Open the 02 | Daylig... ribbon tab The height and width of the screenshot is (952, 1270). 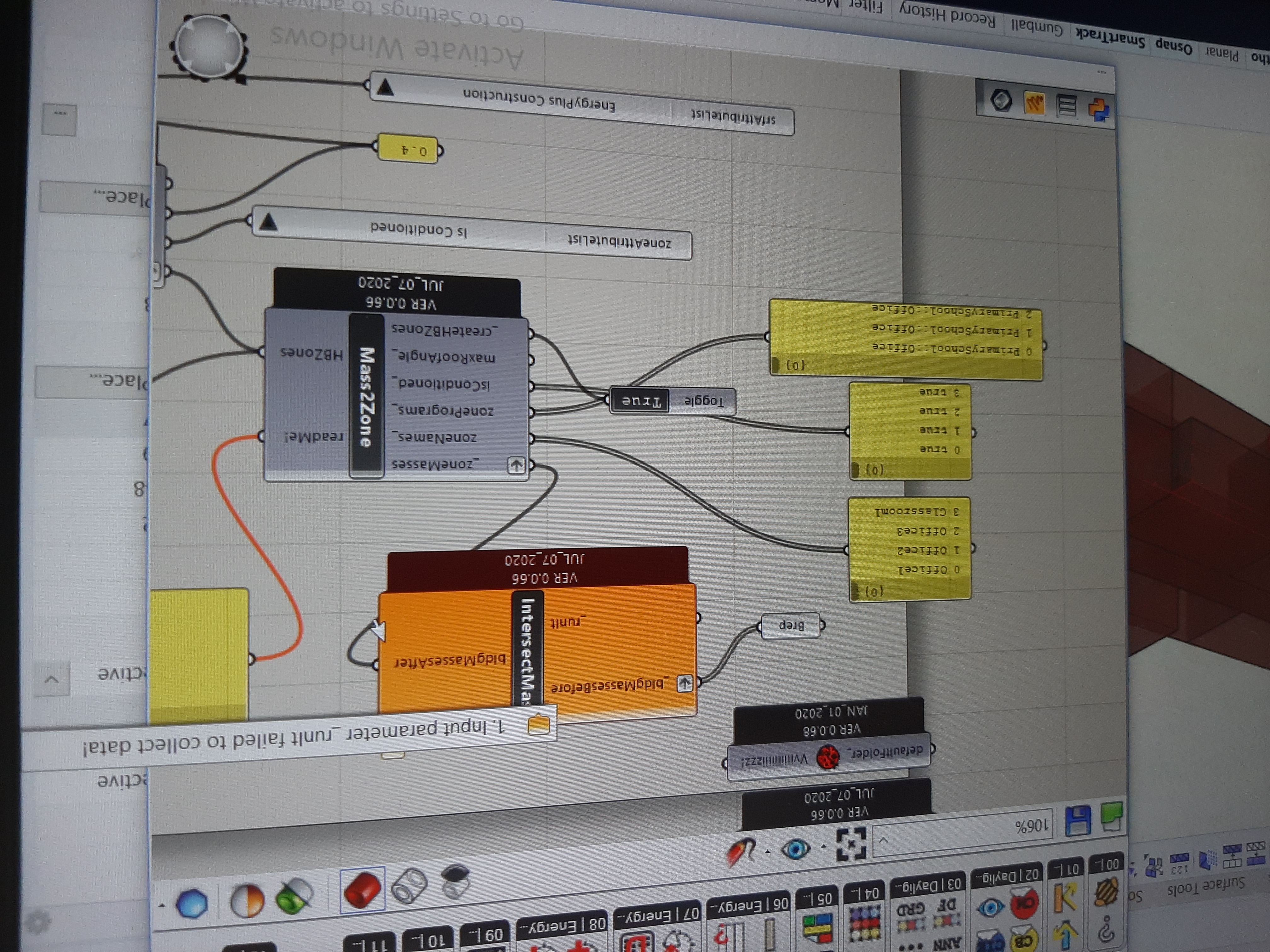tap(1006, 875)
